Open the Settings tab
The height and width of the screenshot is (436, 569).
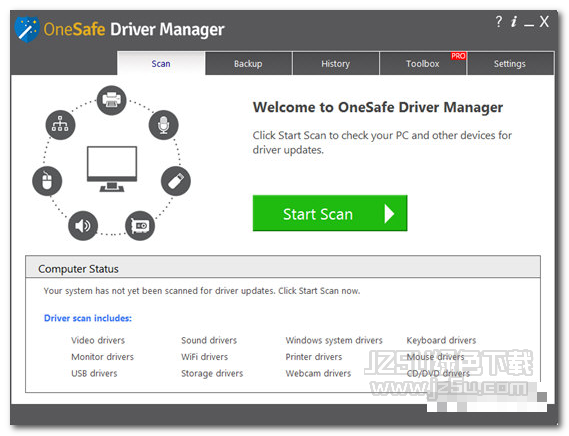pos(510,64)
